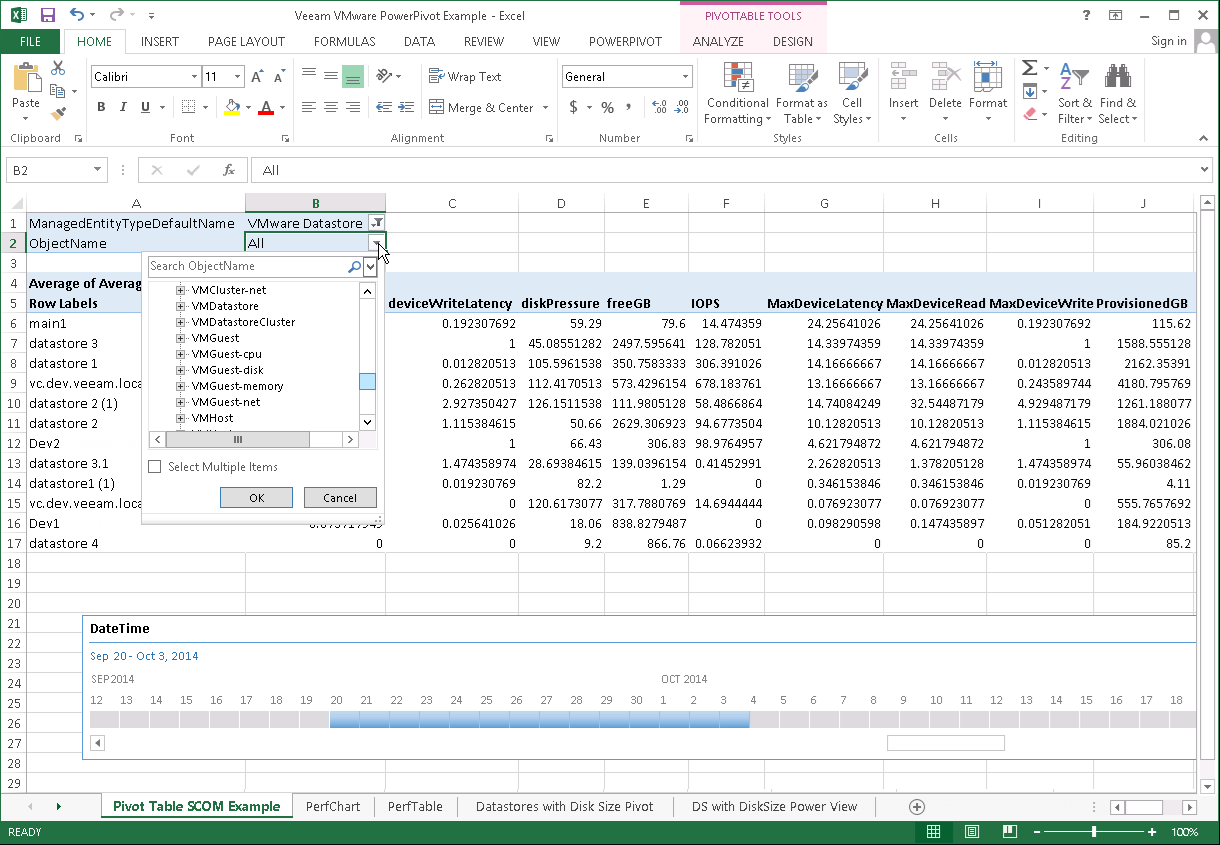The image size is (1220, 845).
Task: Open Format as Table gallery
Action: (x=801, y=93)
